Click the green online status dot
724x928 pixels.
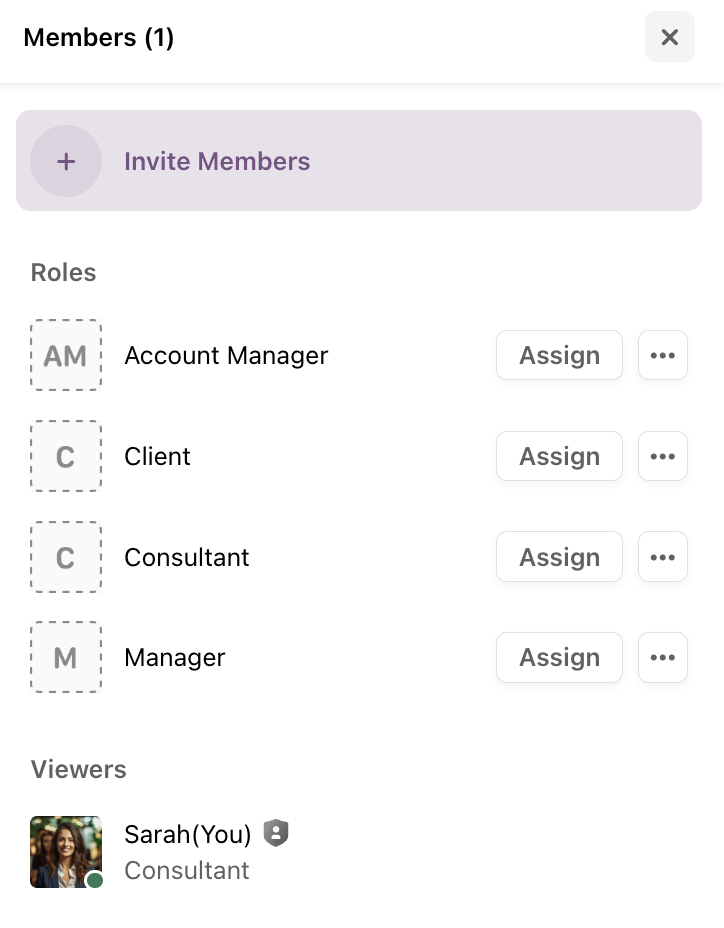pos(95,880)
